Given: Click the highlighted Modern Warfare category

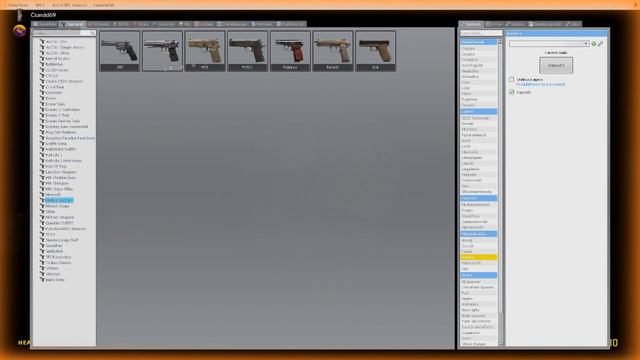Looking at the screenshot, I should tap(59, 200).
